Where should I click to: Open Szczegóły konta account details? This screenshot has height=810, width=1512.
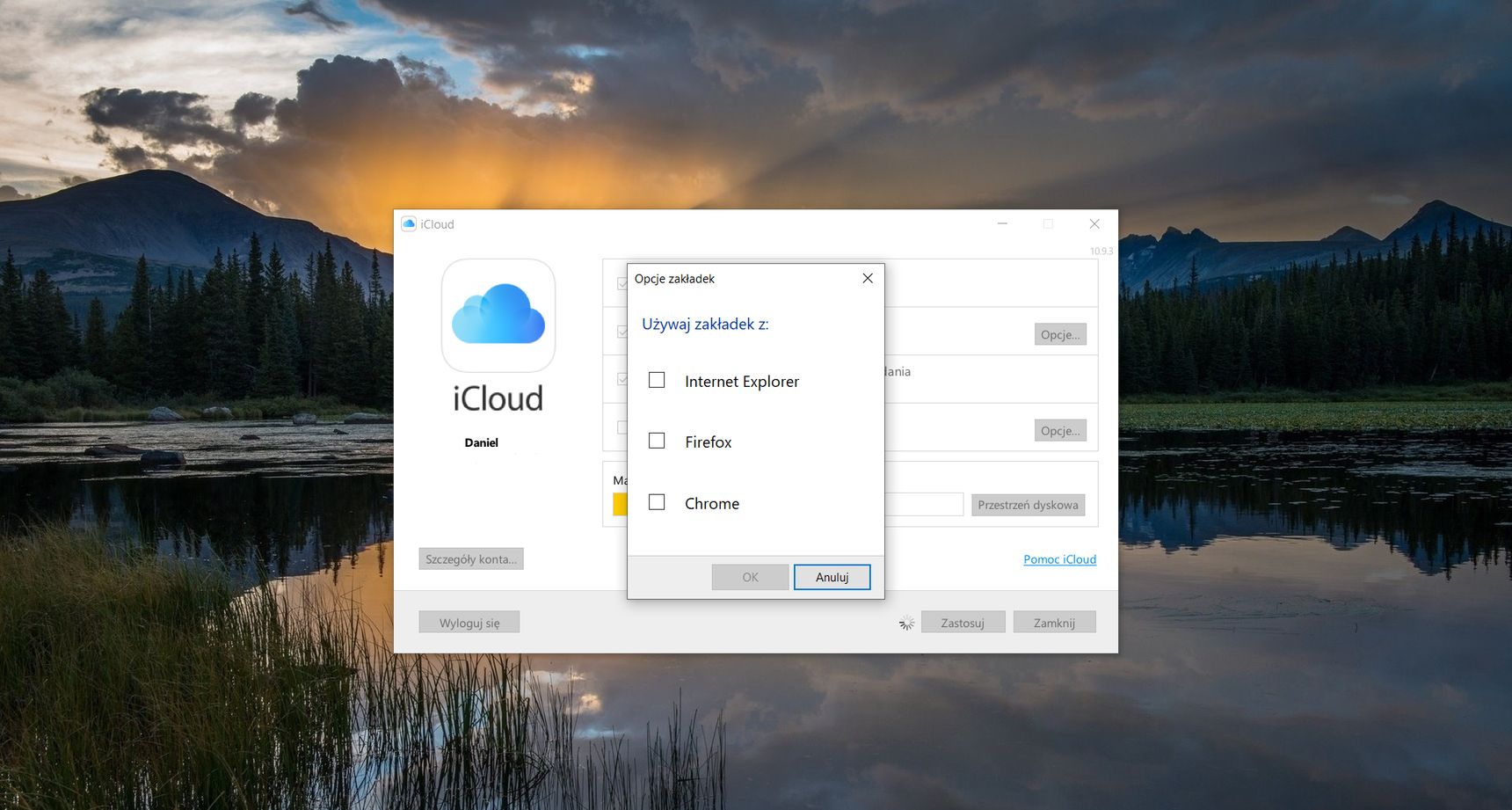471,559
